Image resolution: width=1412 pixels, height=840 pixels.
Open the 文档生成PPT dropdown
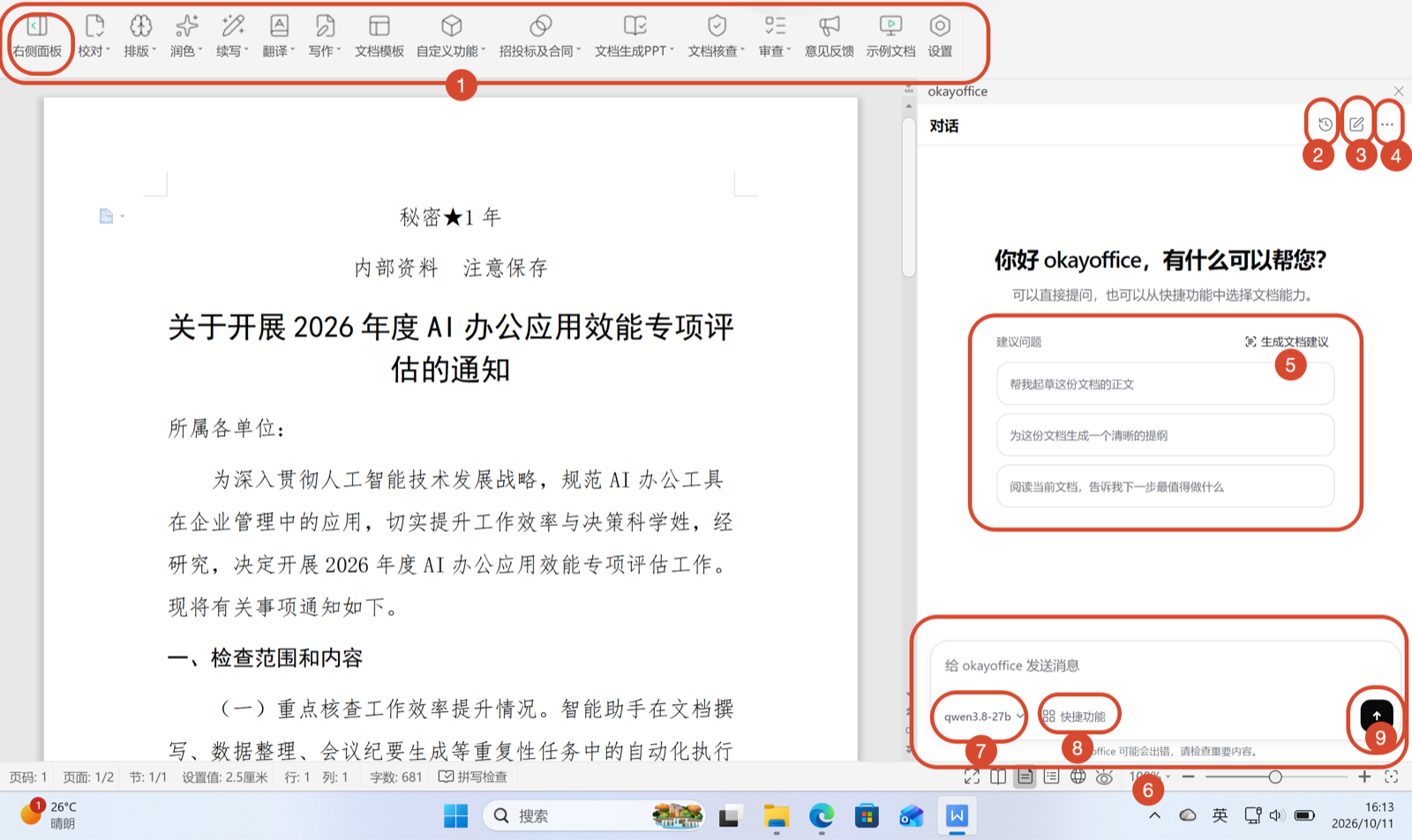[x=635, y=38]
